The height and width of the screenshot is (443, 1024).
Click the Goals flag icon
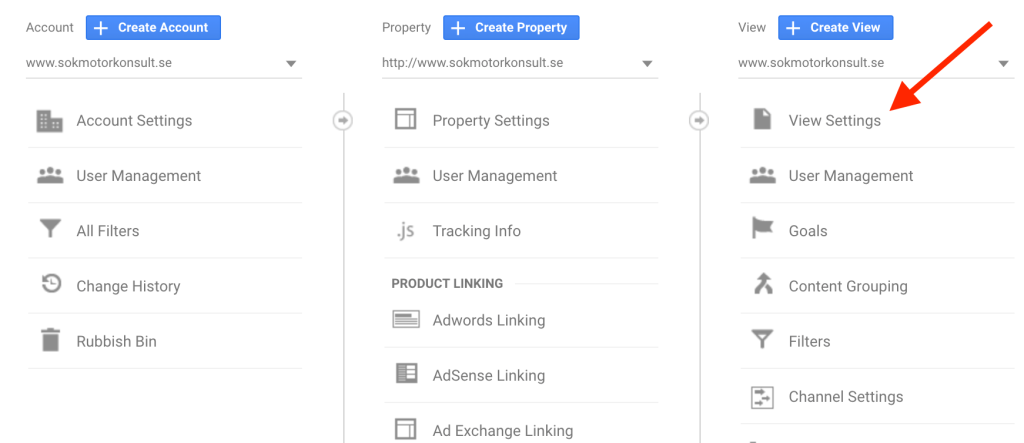point(762,231)
